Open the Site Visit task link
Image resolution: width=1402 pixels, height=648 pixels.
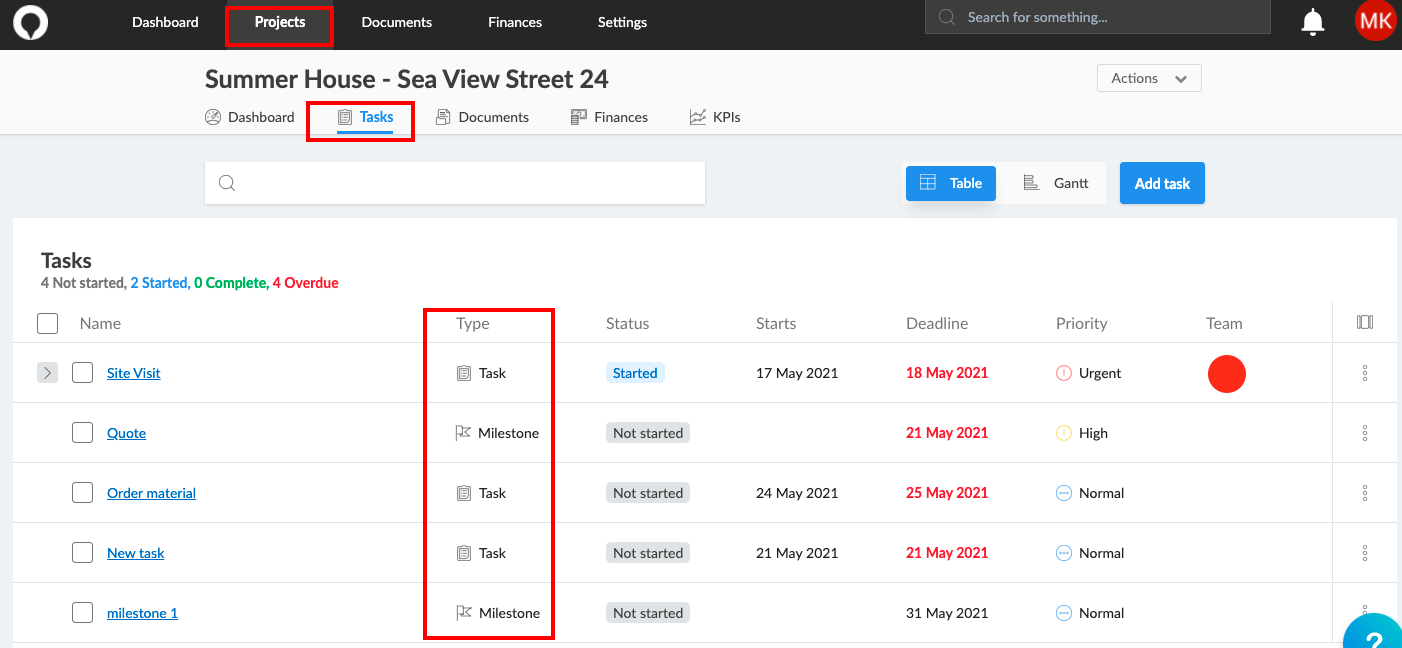134,373
